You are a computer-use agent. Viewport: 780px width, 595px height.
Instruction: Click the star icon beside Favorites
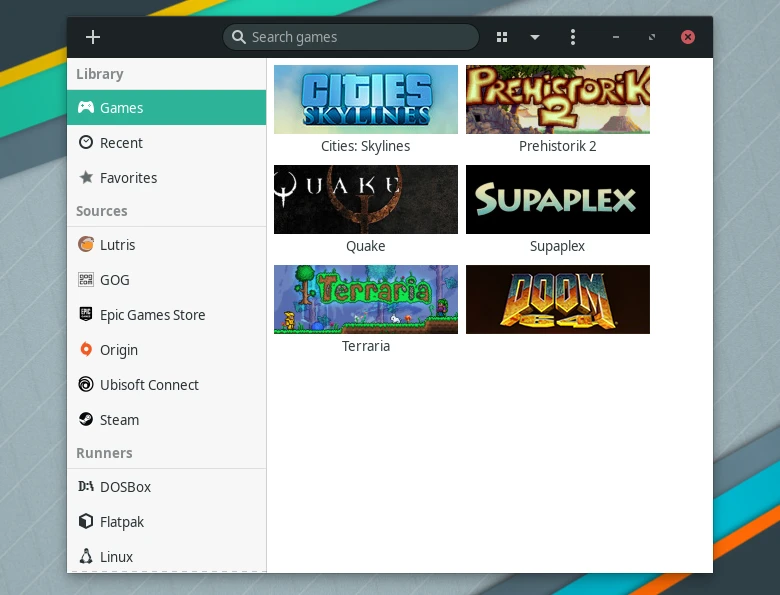pos(86,177)
